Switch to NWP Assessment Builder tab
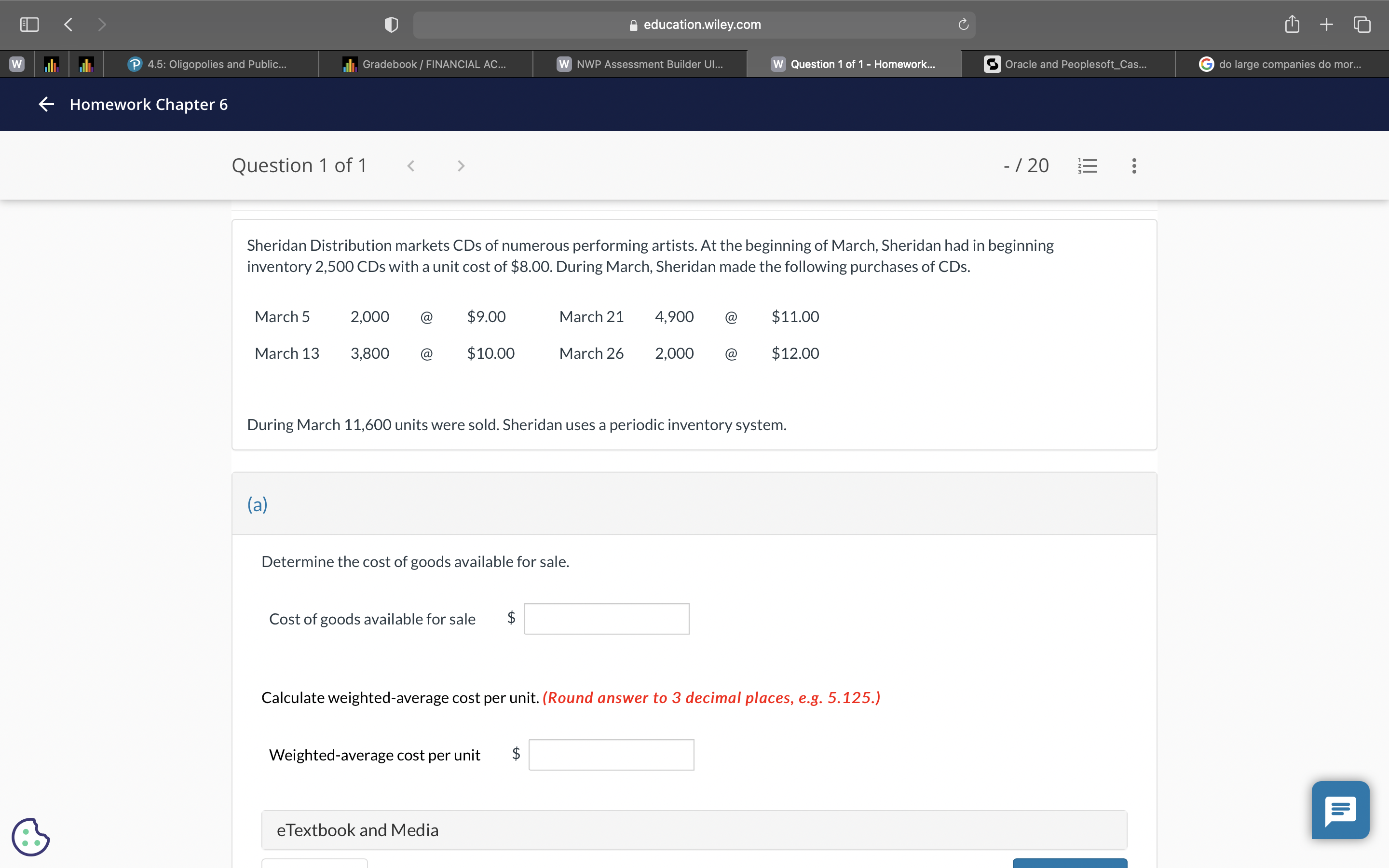1389x868 pixels. click(640, 64)
